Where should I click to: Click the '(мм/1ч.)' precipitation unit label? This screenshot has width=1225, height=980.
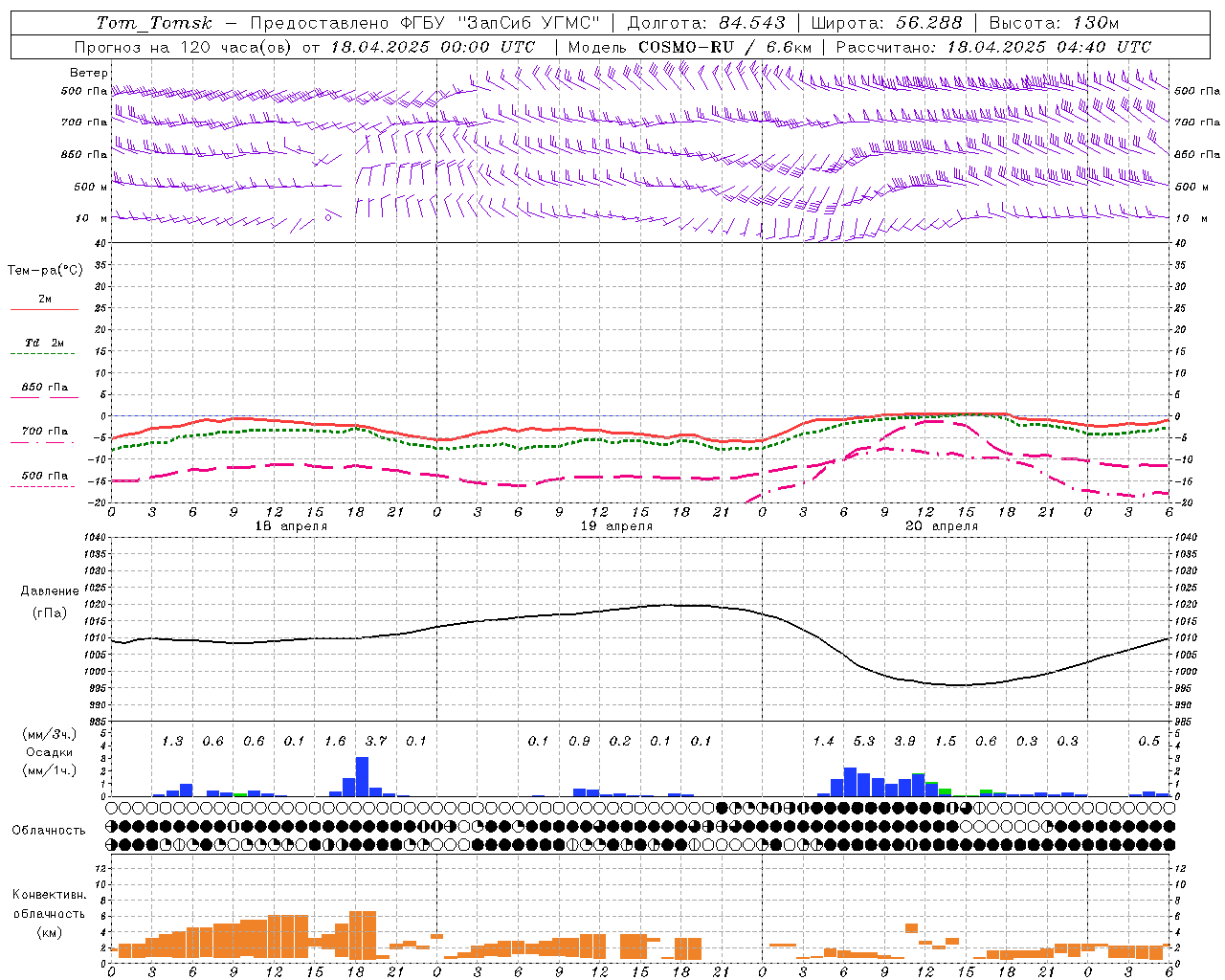[50, 770]
